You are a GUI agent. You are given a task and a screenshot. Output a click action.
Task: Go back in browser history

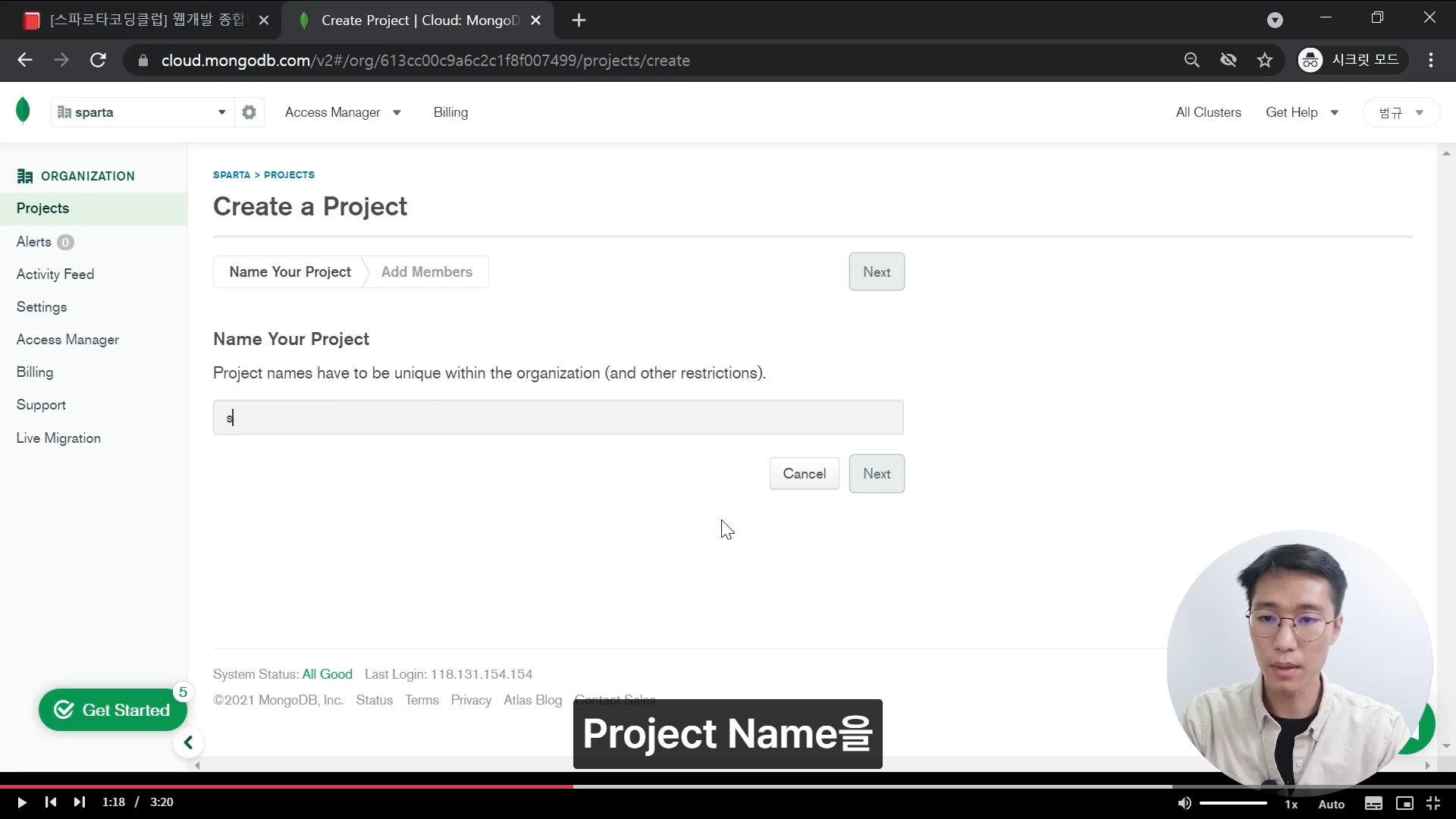coord(25,60)
